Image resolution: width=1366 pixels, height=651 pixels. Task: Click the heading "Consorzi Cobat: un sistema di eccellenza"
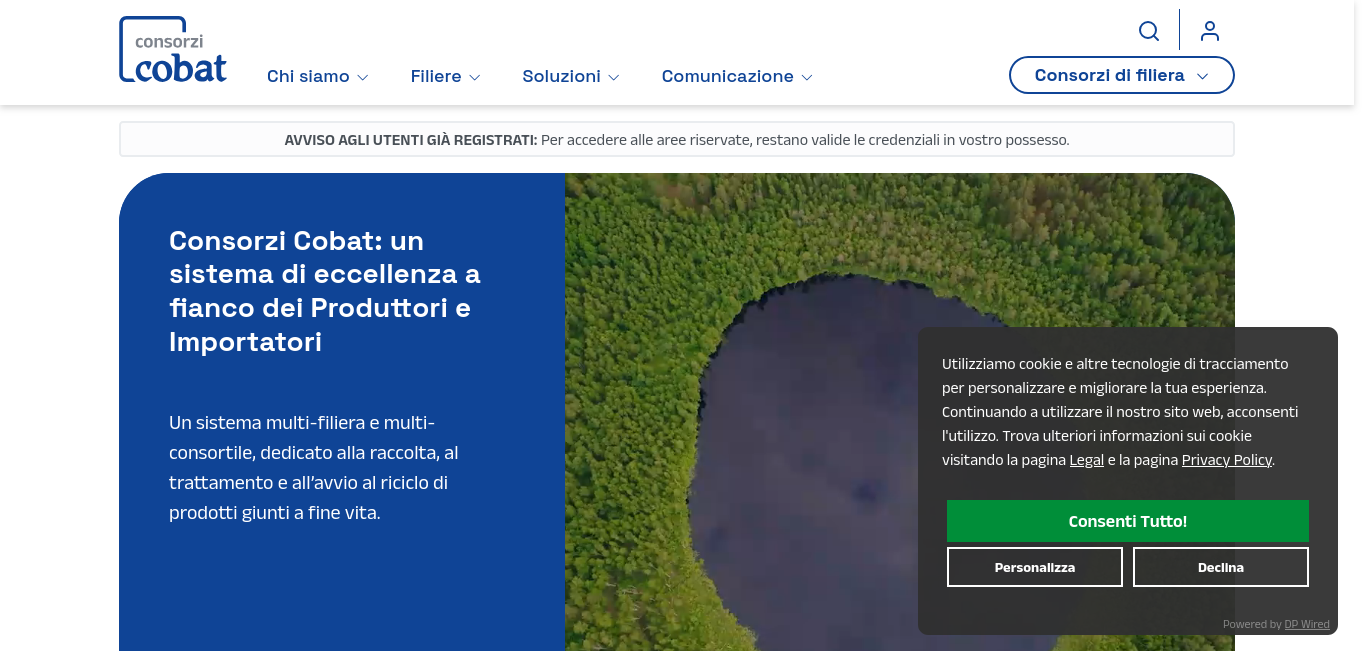click(x=325, y=291)
